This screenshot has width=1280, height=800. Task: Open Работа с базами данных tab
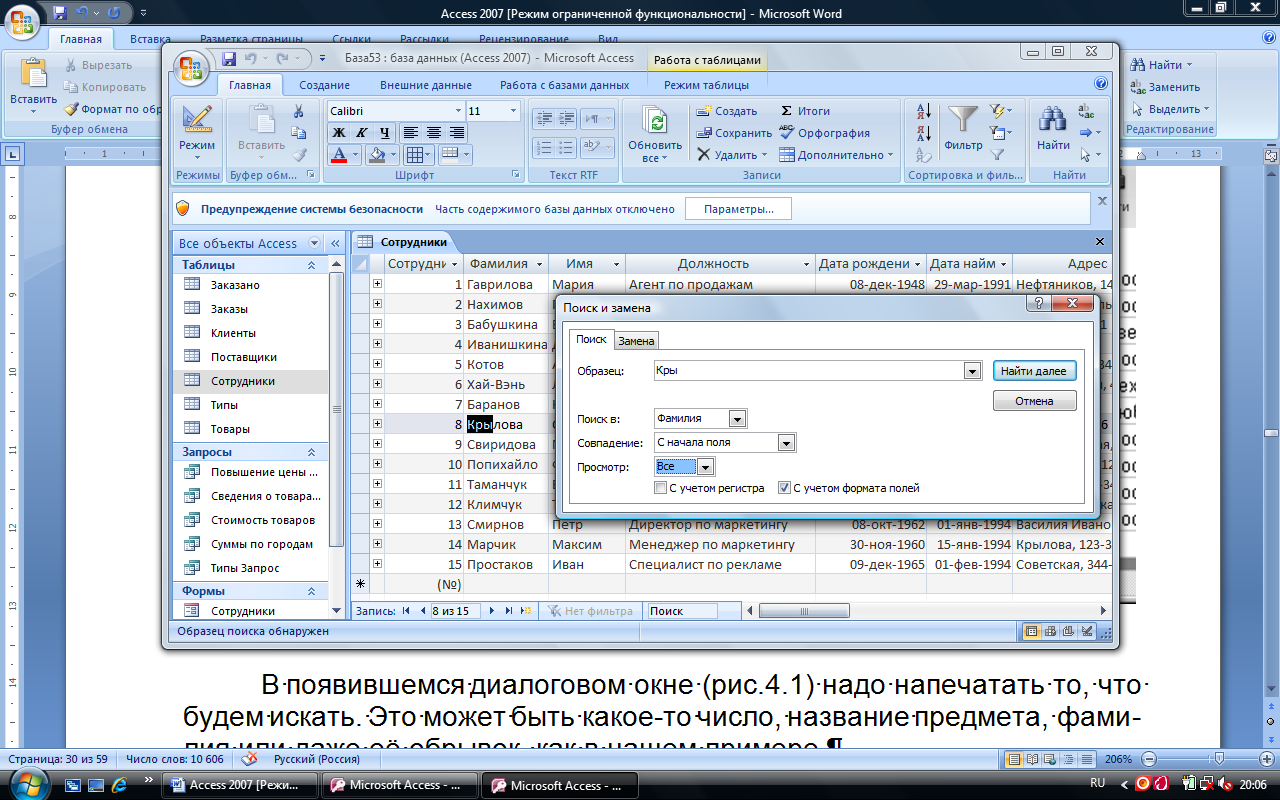click(x=564, y=85)
